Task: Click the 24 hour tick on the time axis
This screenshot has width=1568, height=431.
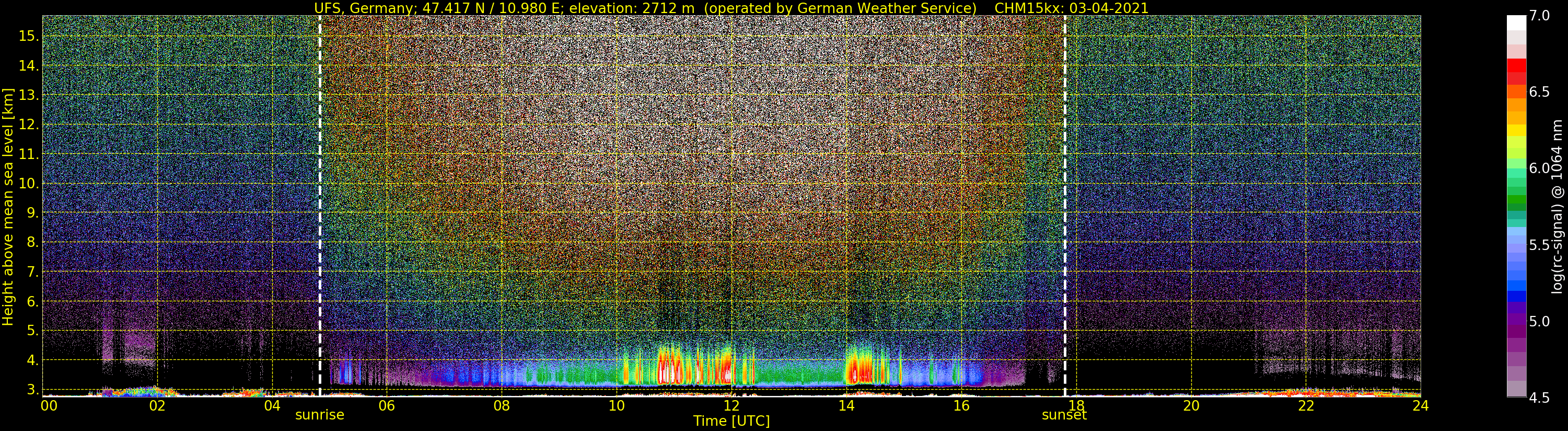Action: pyautogui.click(x=1420, y=406)
